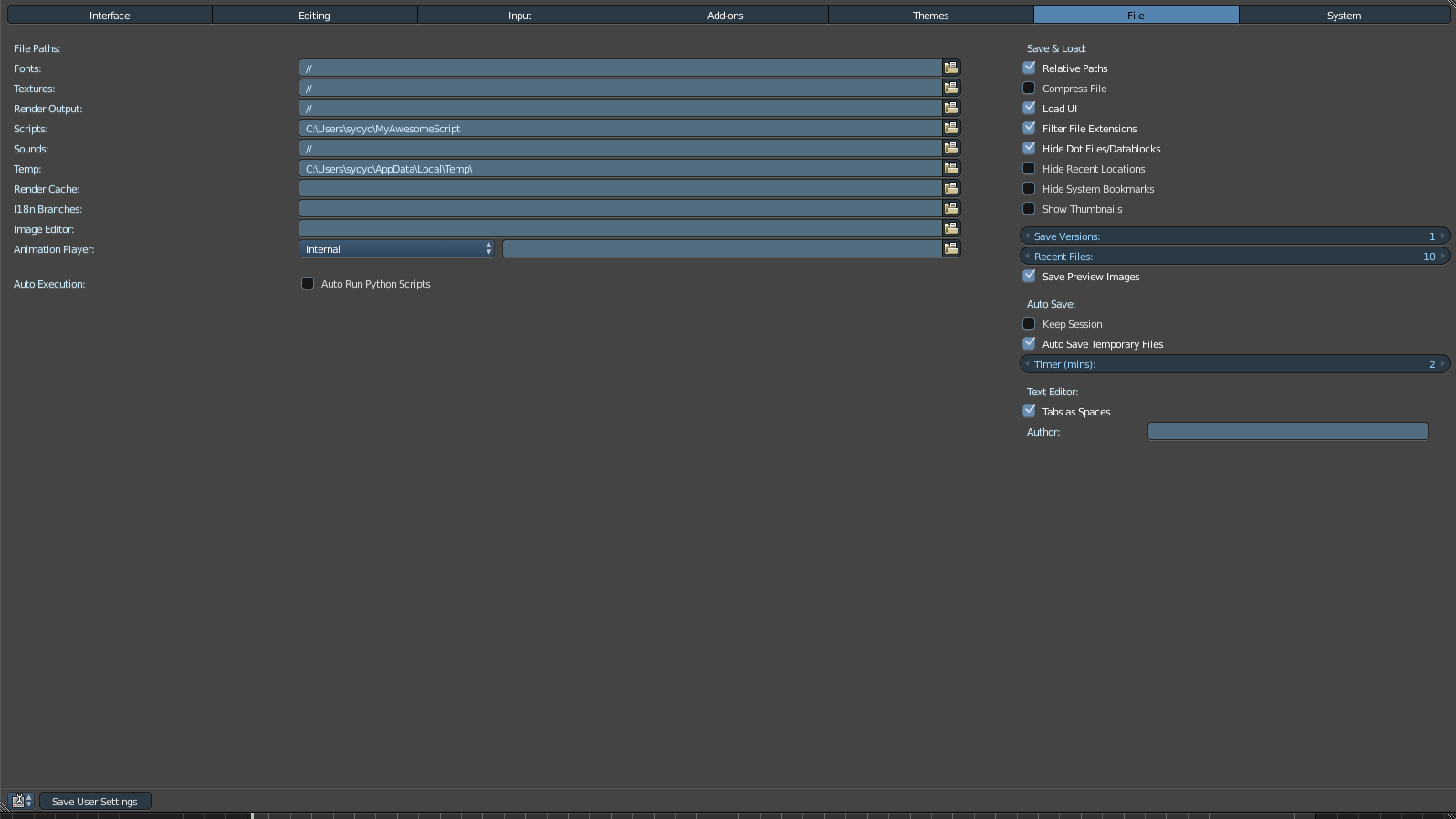1456x819 pixels.
Task: Browse folder for Textures path
Action: pos(951,89)
